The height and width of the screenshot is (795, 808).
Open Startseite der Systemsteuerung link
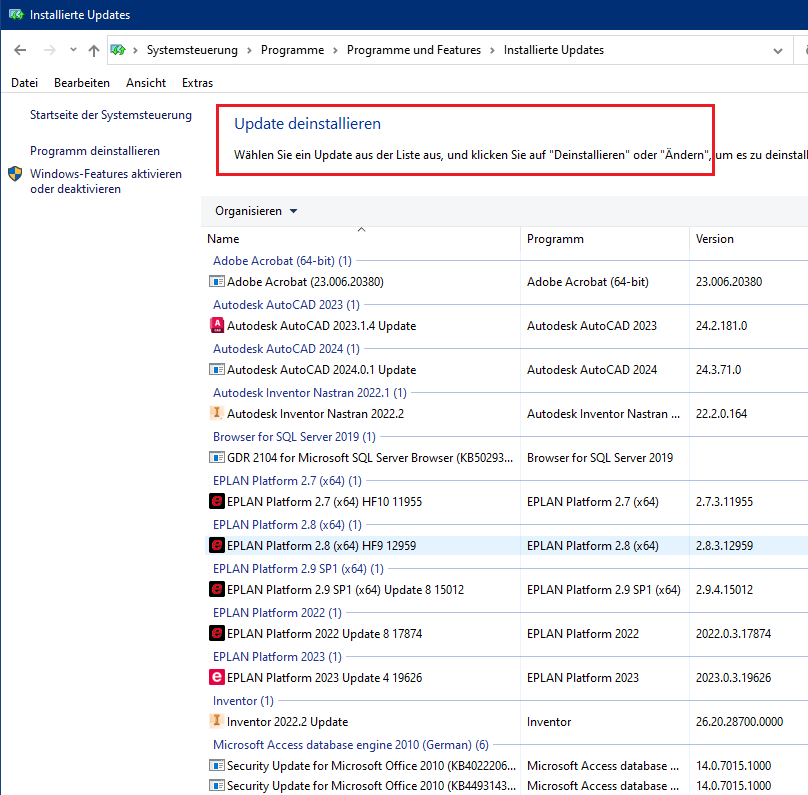tap(111, 115)
